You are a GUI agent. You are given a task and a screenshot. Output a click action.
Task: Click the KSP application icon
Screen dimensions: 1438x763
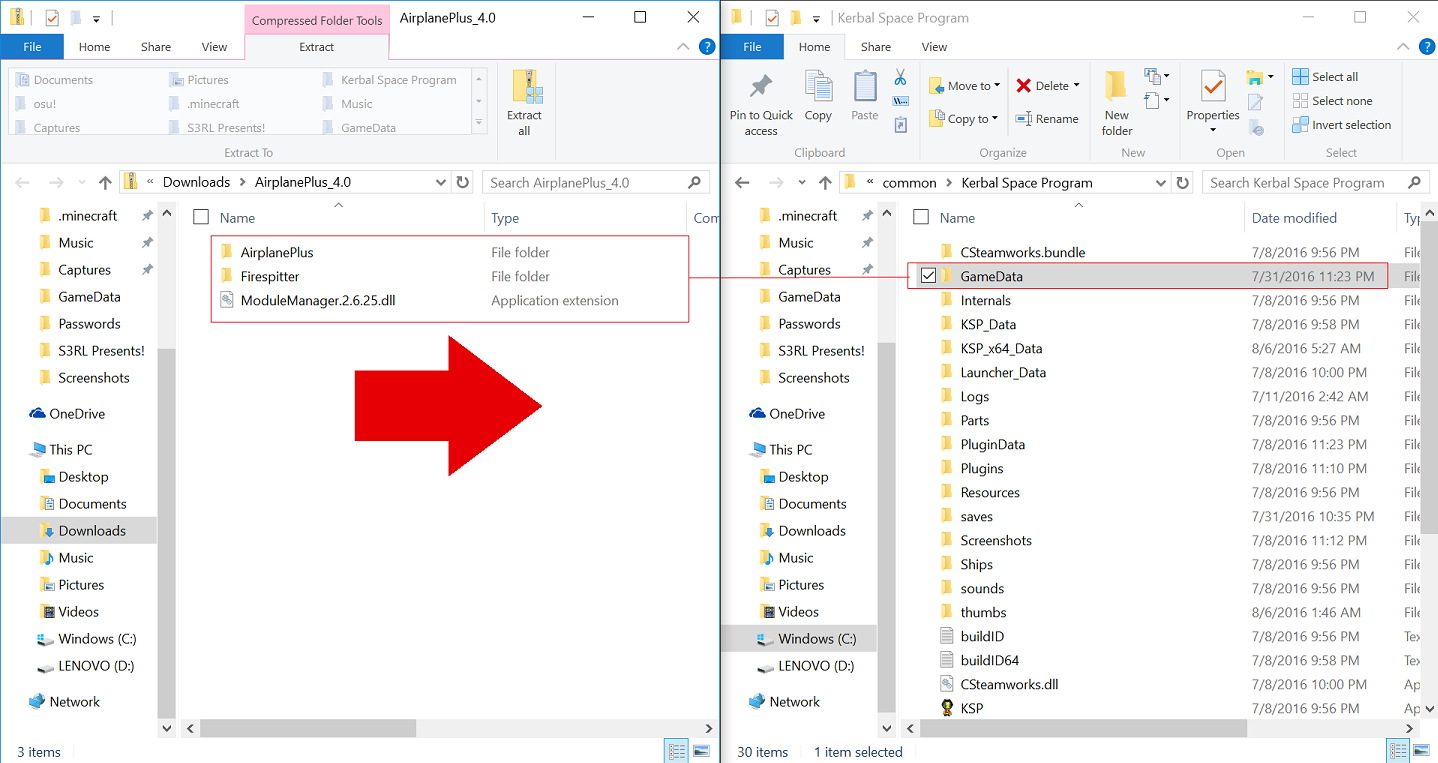(948, 708)
